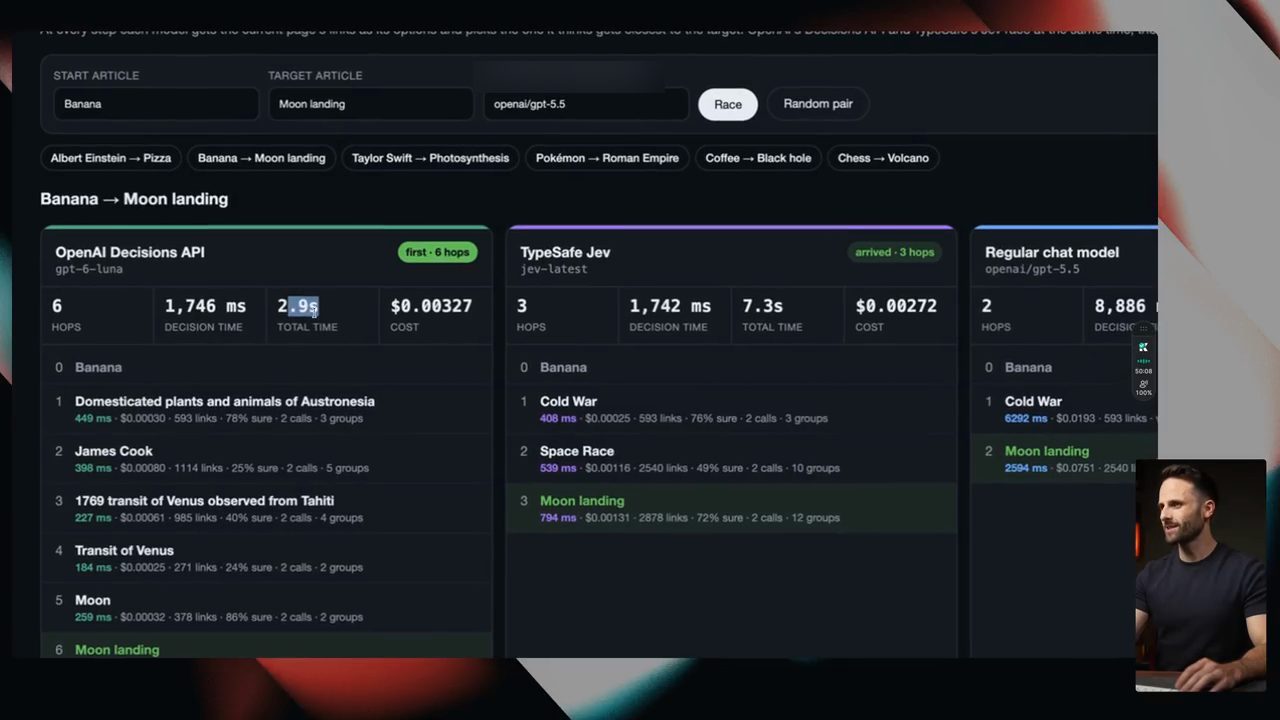Click the $0.00327 cost value

431,306
